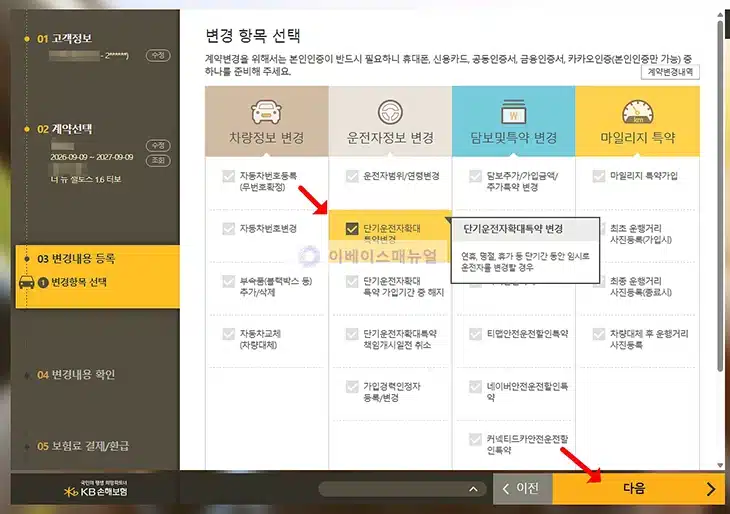The width and height of the screenshot is (730, 514).
Task: Open step 02 계약선택
Action: [x=64, y=129]
